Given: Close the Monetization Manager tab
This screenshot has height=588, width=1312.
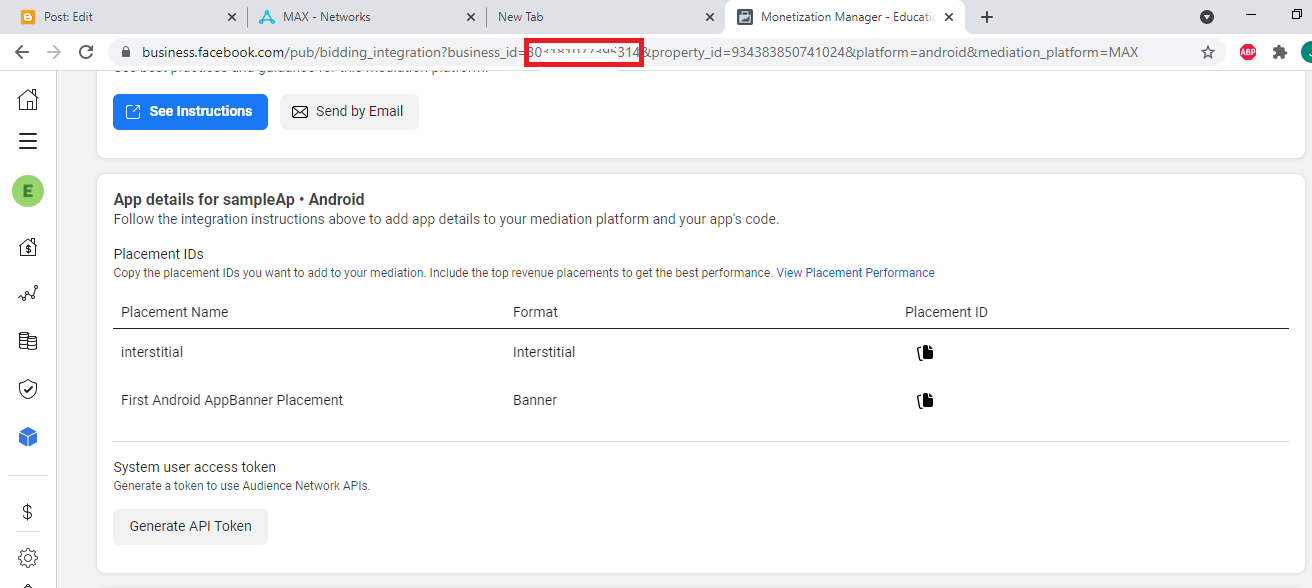Looking at the screenshot, I should click(x=949, y=17).
